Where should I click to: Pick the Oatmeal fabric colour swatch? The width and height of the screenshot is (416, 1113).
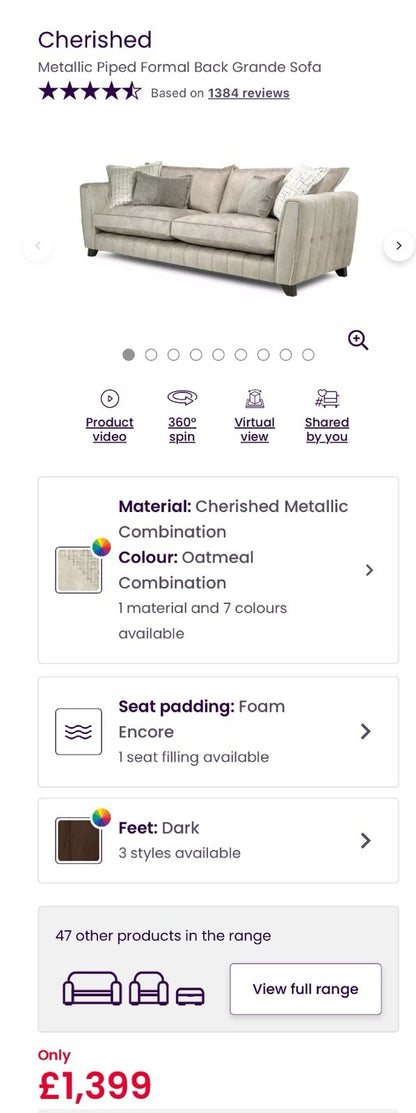point(78,570)
